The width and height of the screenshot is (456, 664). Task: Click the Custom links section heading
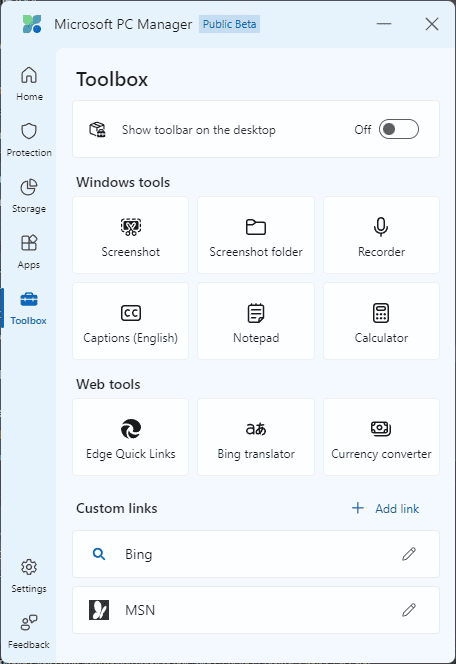click(x=117, y=508)
